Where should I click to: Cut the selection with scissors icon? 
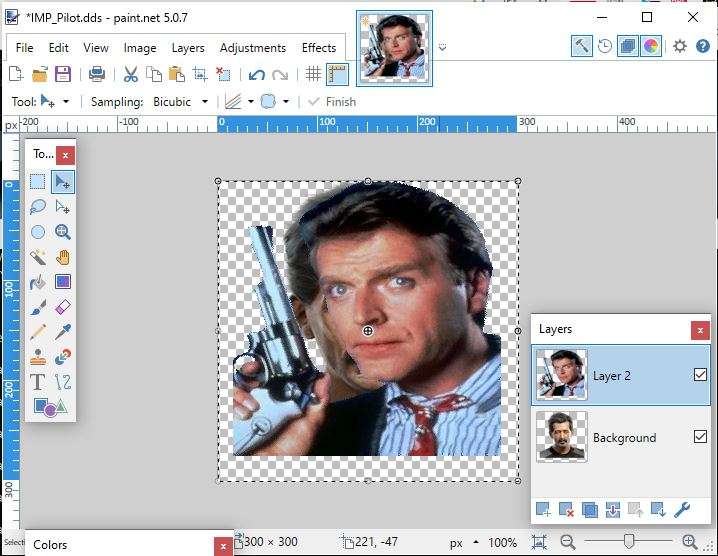coord(131,74)
